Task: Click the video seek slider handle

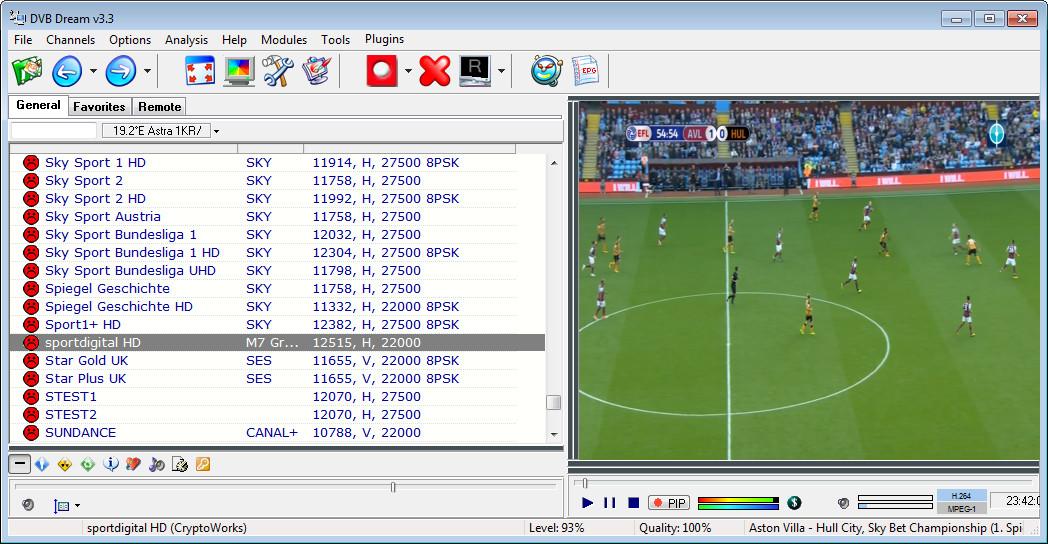Action: pos(585,483)
